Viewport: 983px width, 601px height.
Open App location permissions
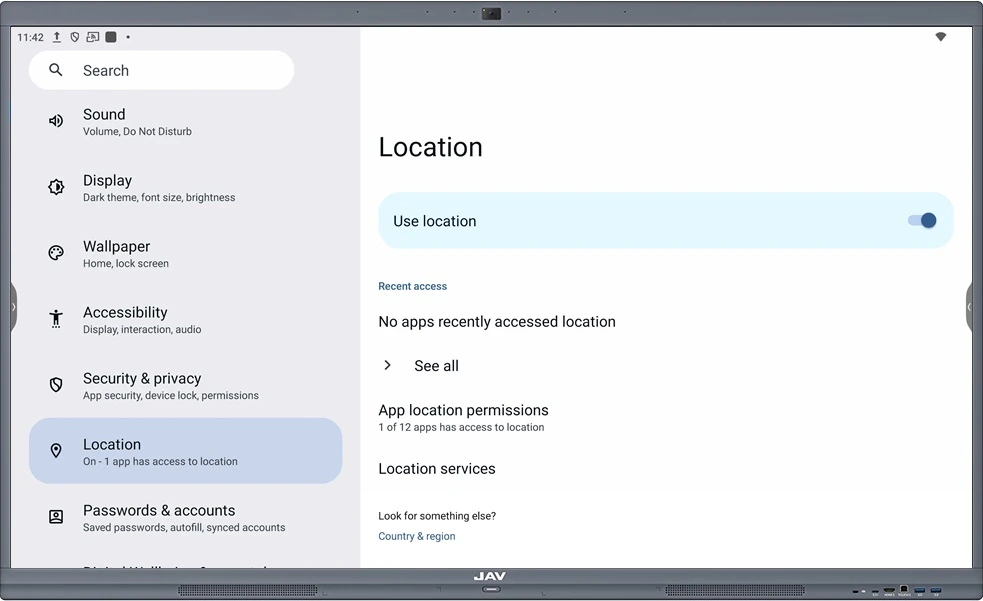pyautogui.click(x=463, y=417)
